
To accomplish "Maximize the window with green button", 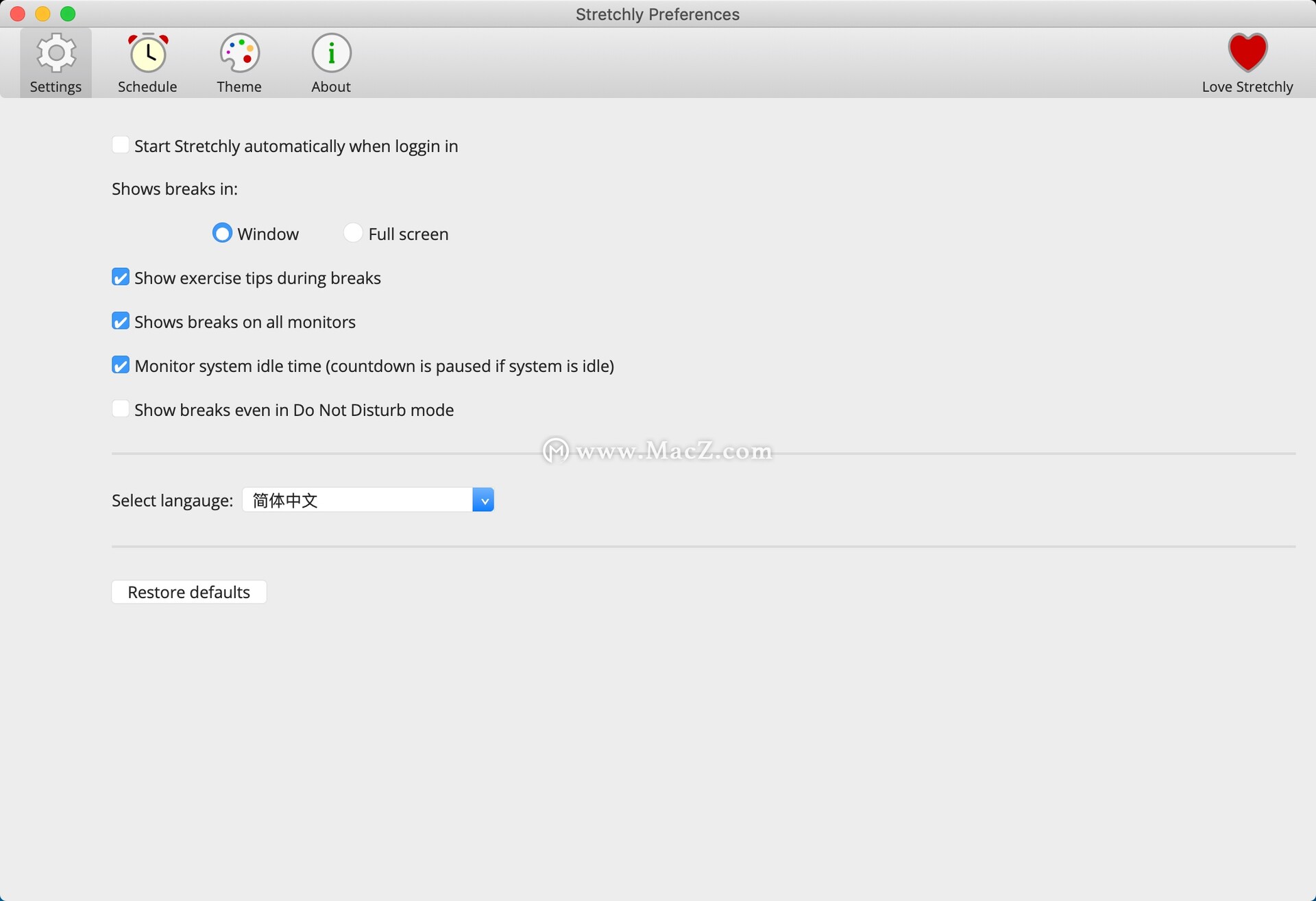I will click(x=68, y=14).
